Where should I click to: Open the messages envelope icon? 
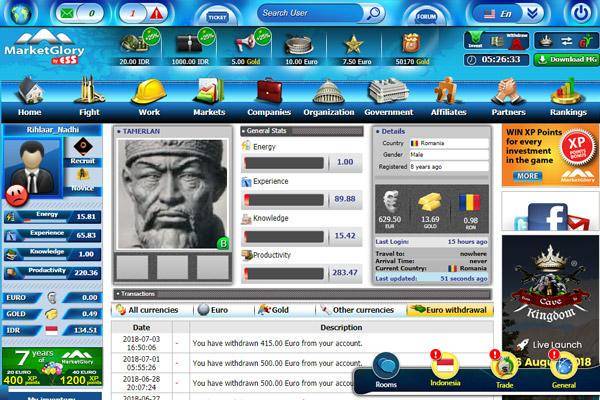click(67, 14)
